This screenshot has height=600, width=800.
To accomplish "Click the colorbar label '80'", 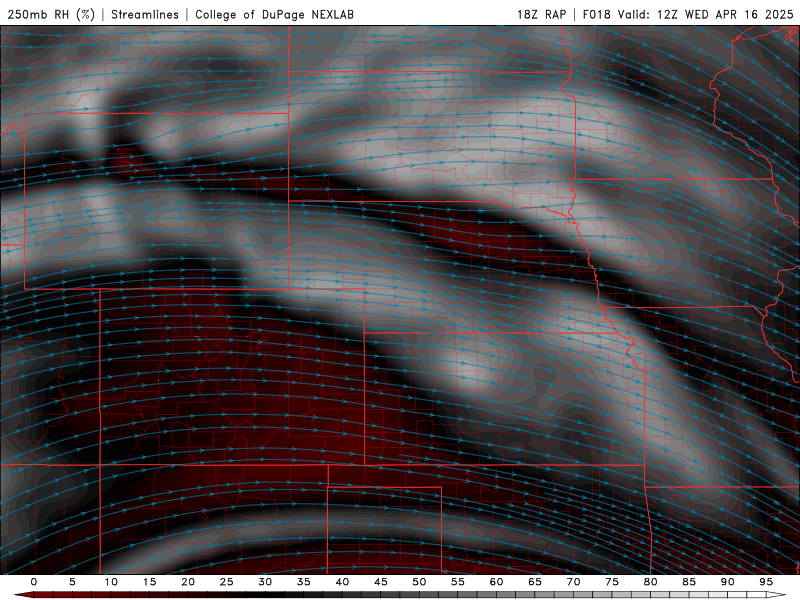I will [x=651, y=582].
